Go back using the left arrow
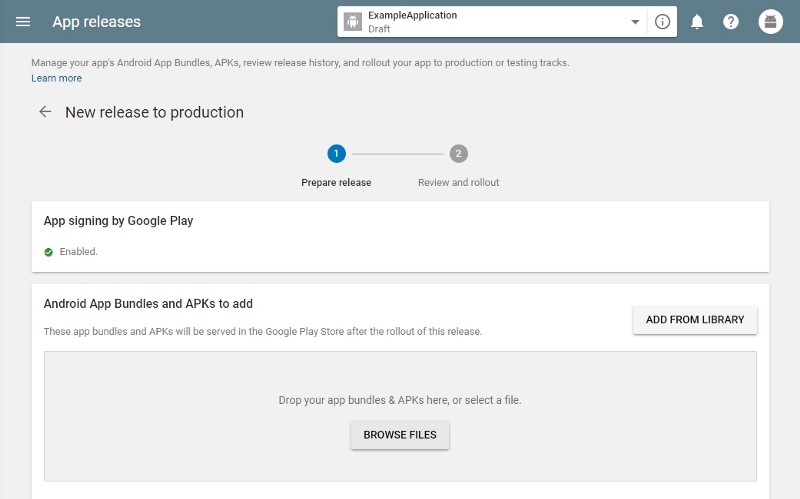The width and height of the screenshot is (800, 499). (x=45, y=112)
